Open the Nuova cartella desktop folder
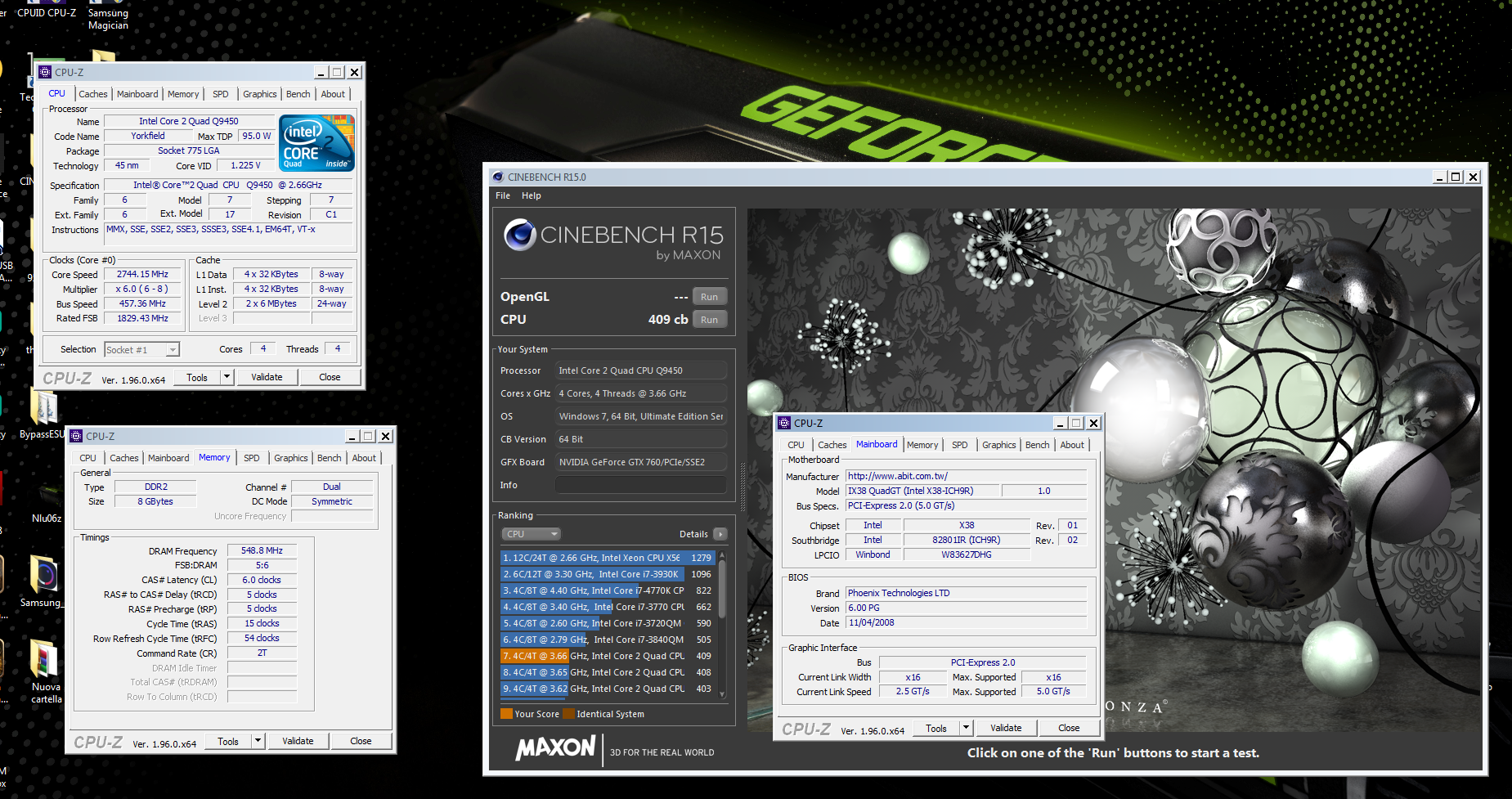This screenshot has height=799, width=1512. (45, 671)
